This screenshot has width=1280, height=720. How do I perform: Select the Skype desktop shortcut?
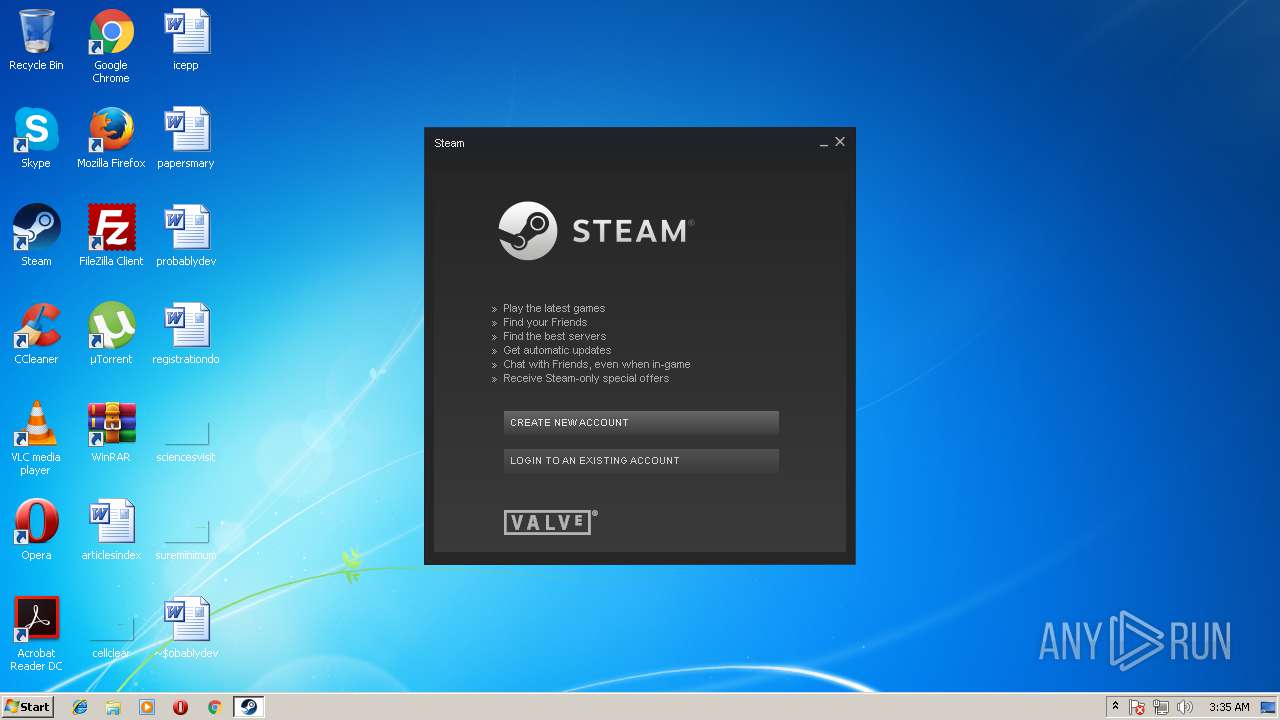(x=36, y=138)
